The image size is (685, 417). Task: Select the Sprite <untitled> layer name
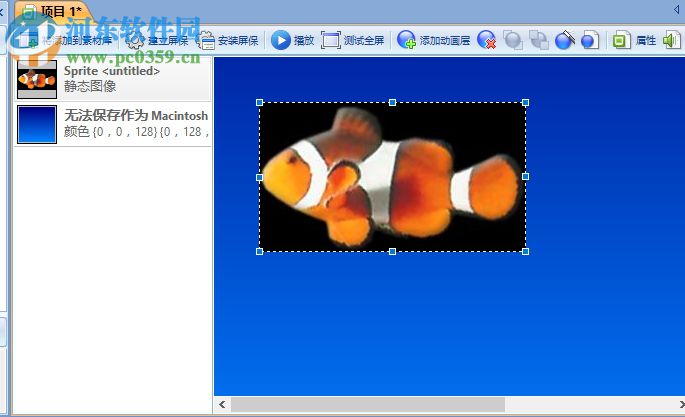tap(112, 71)
